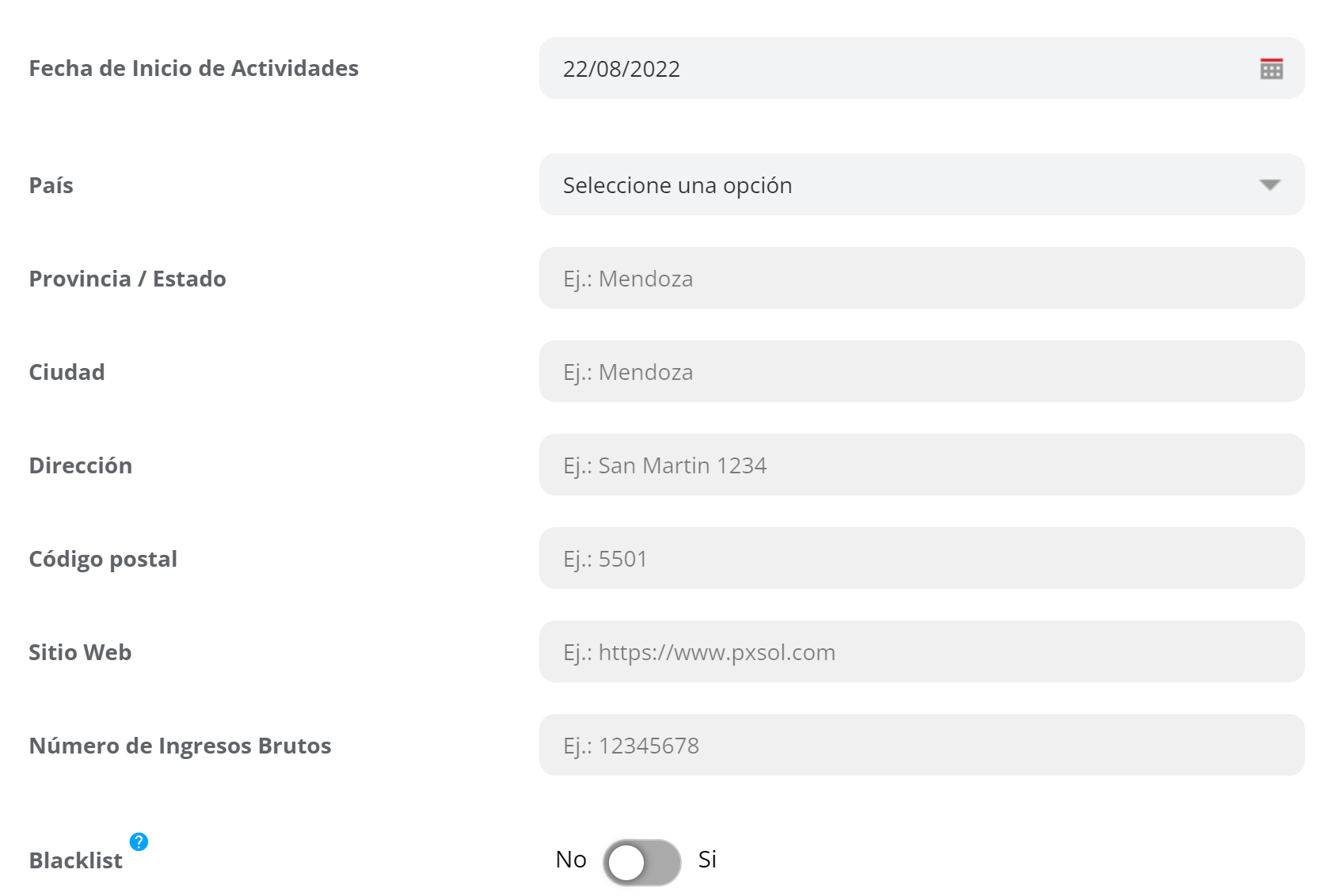The height and width of the screenshot is (896, 1332).
Task: Click the Blacklist toggle knob
Action: [630, 862]
